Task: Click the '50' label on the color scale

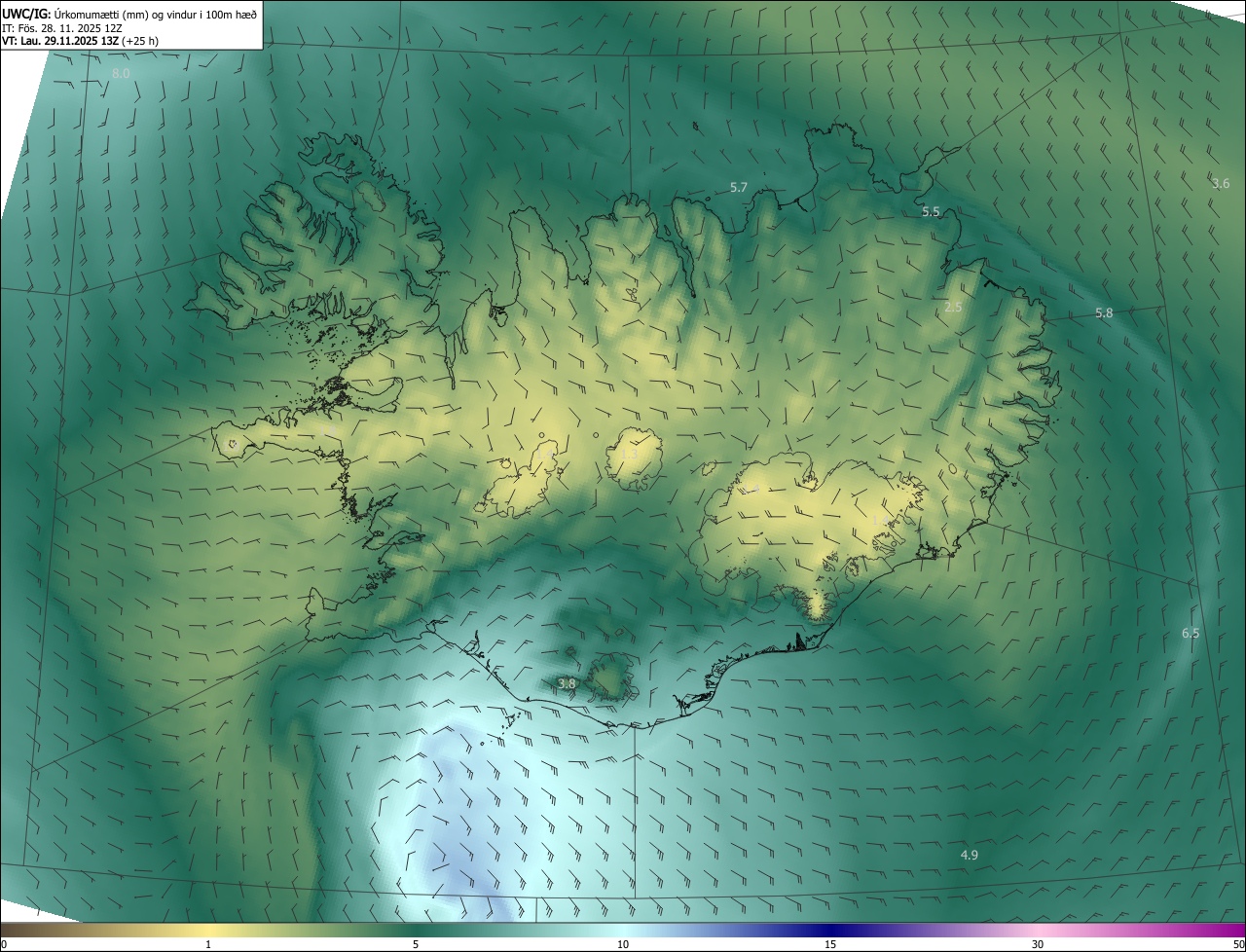Action: pos(1238,944)
